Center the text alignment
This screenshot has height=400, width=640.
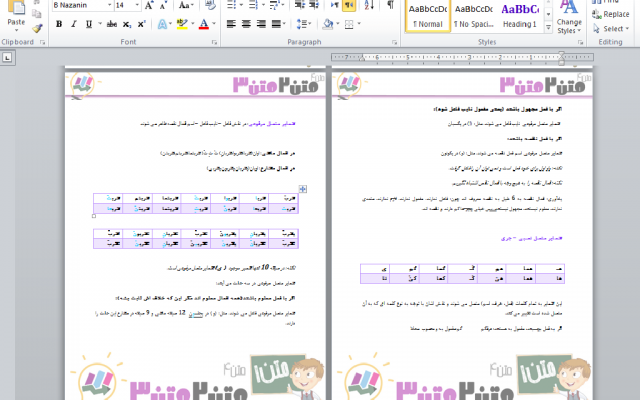point(246,24)
